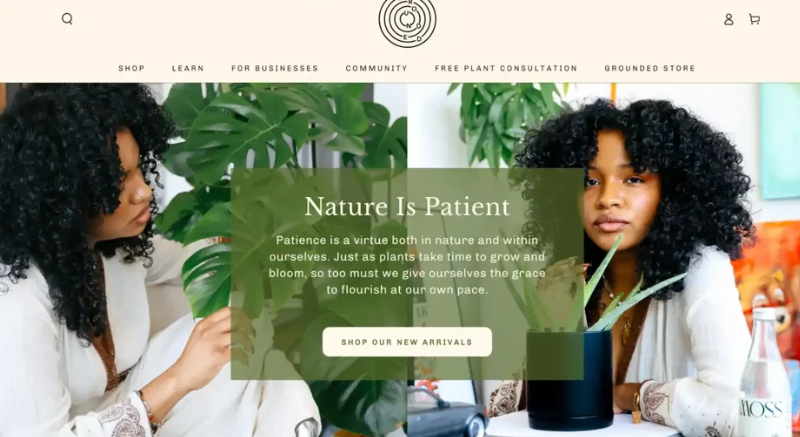Go to For Businesses page
Screen dimensions: 800x437
click(x=274, y=68)
